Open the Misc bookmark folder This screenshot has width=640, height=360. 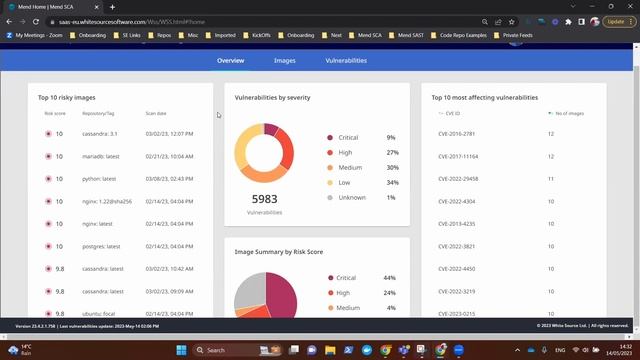pyautogui.click(x=188, y=36)
